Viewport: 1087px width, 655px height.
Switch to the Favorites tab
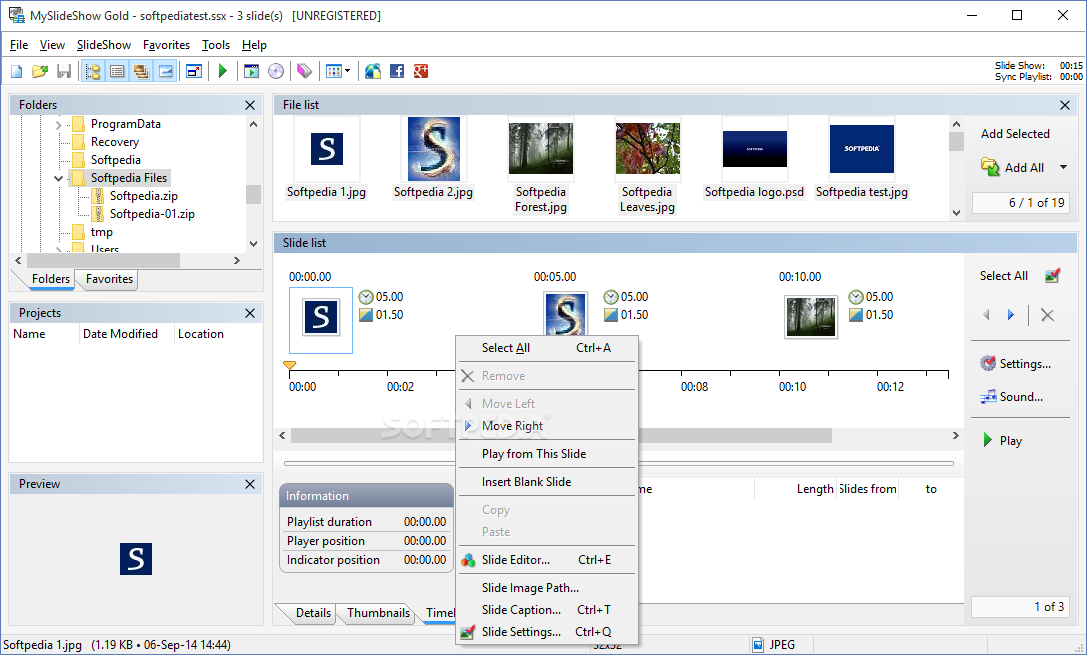tap(109, 279)
